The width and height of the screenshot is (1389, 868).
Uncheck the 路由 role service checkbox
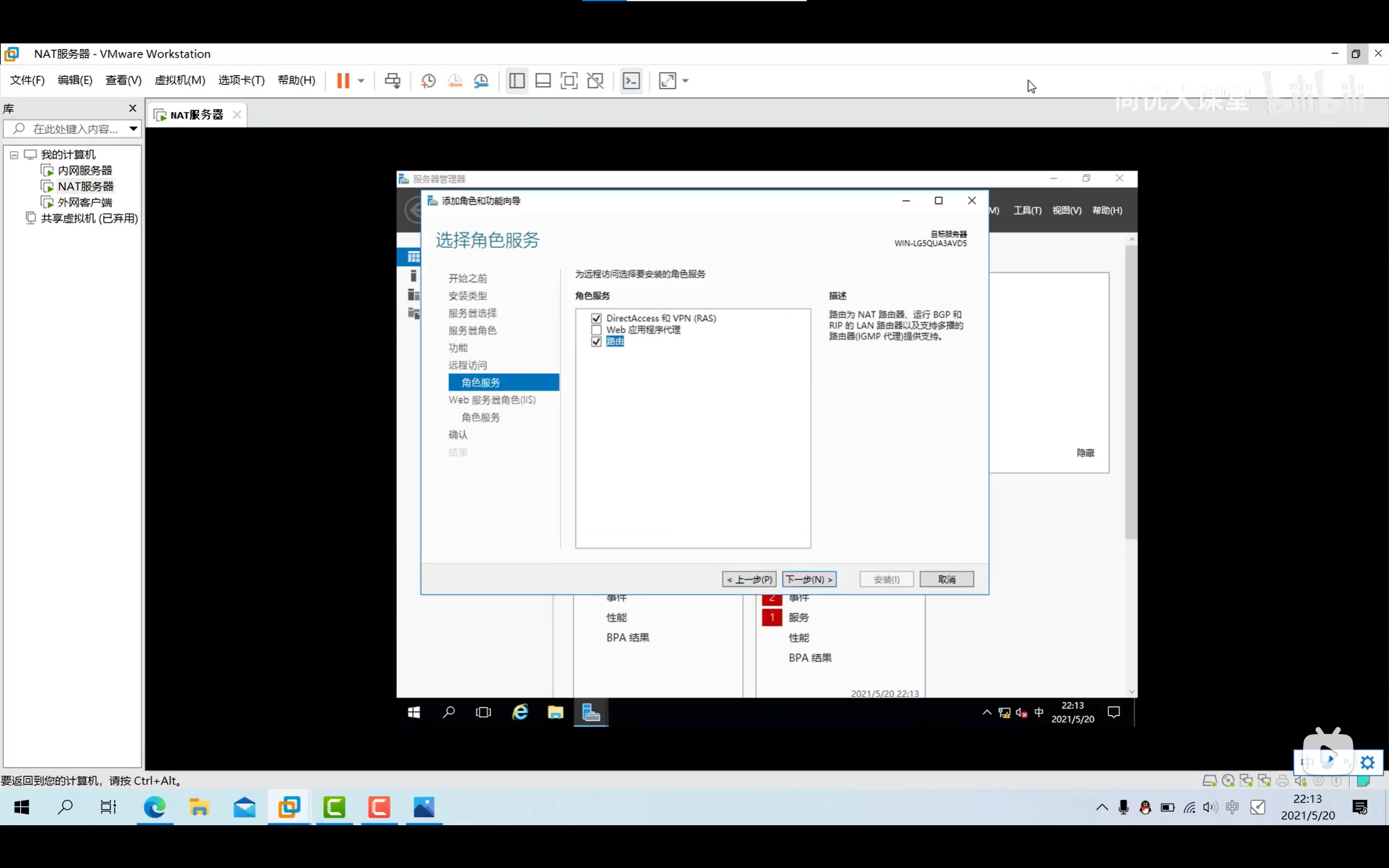click(x=597, y=342)
